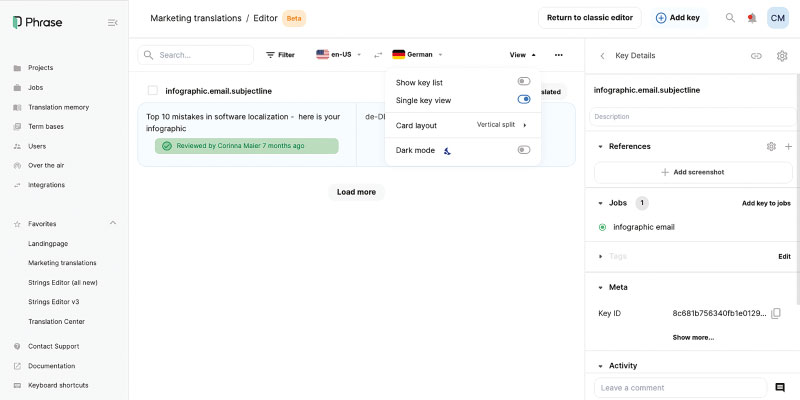
Task: Open notifications bell
Action: pos(752,18)
